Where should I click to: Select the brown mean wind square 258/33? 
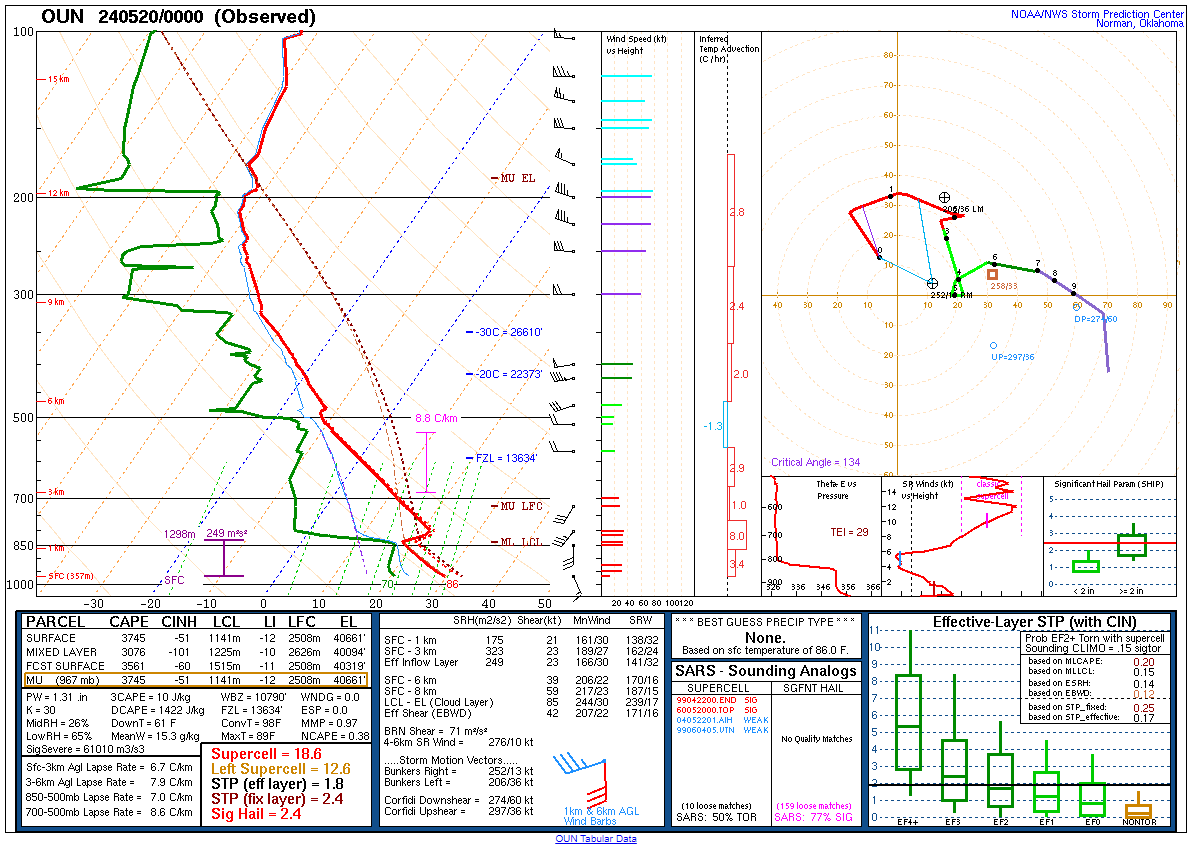[992, 274]
